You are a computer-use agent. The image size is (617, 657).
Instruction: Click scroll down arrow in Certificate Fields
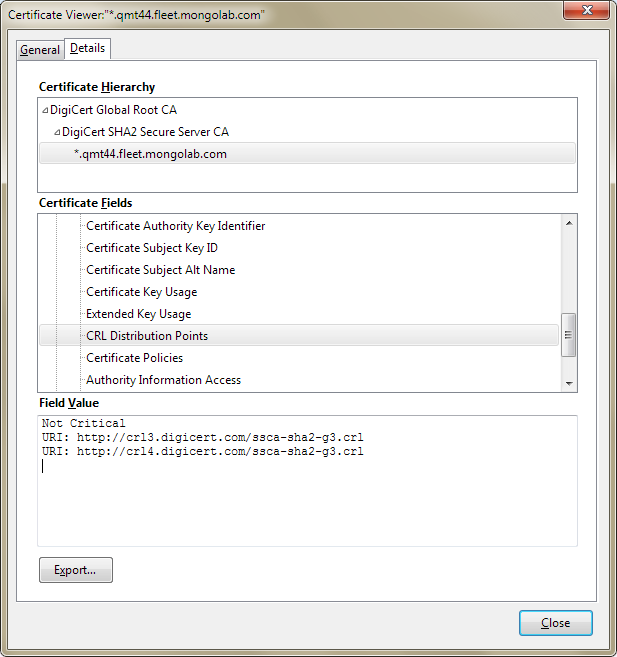(569, 384)
